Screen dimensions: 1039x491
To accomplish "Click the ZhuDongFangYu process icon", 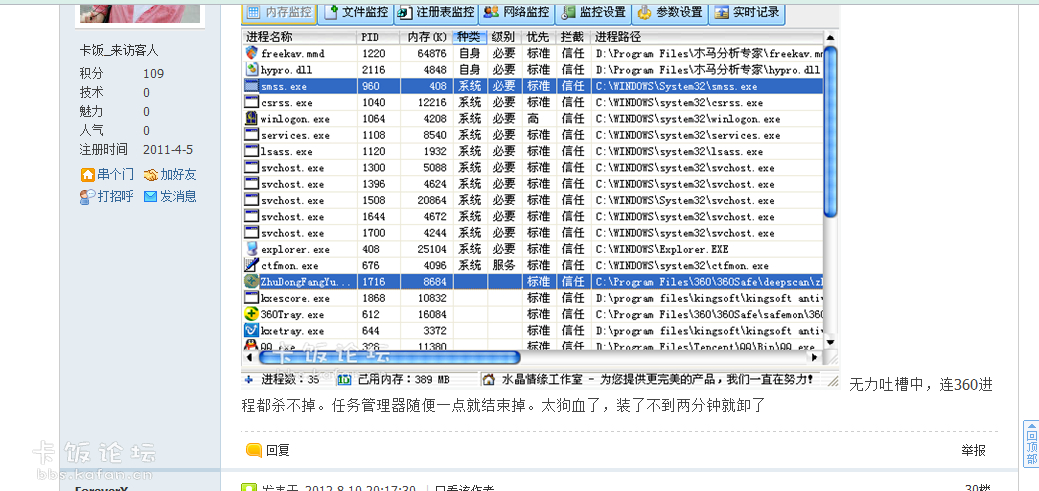I will pos(251,281).
